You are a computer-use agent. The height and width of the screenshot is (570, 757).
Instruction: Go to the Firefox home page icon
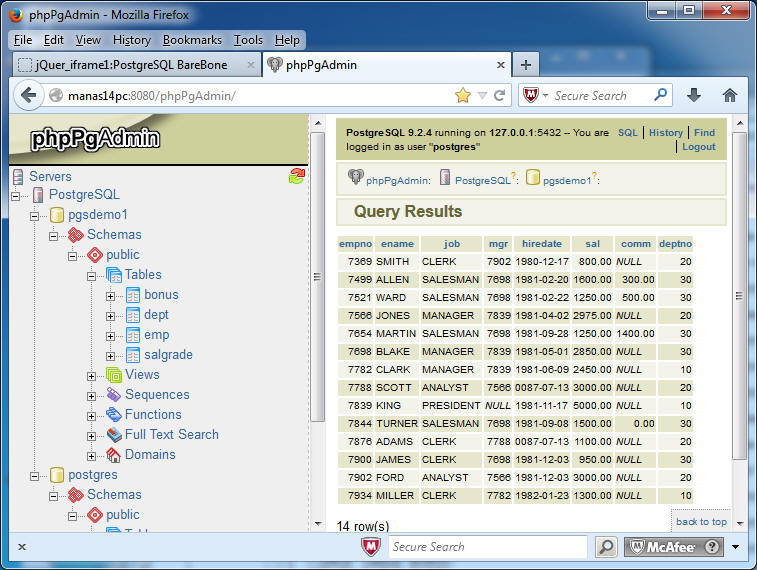730,95
